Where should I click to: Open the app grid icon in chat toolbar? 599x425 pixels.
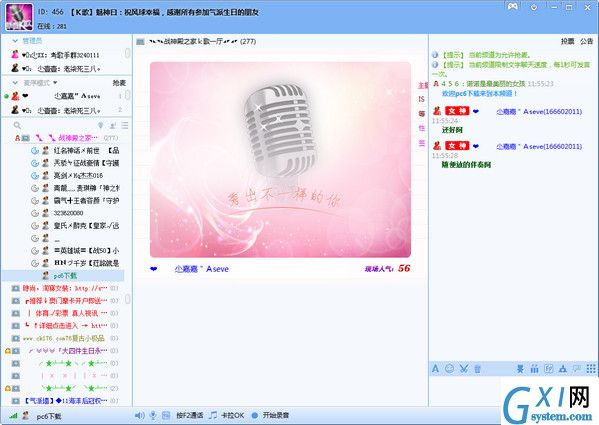591,368
